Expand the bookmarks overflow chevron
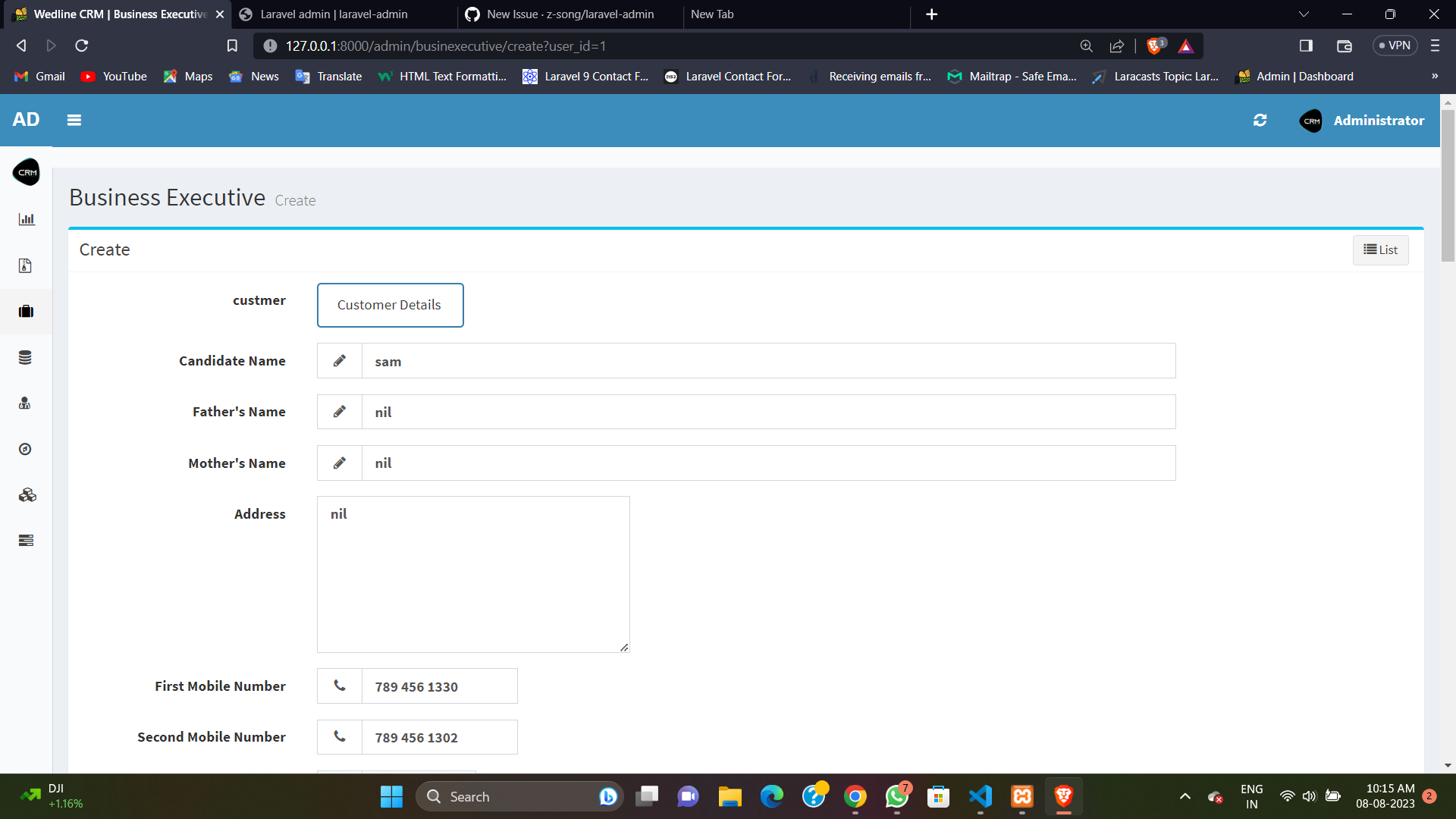The height and width of the screenshot is (819, 1456). point(1435,76)
